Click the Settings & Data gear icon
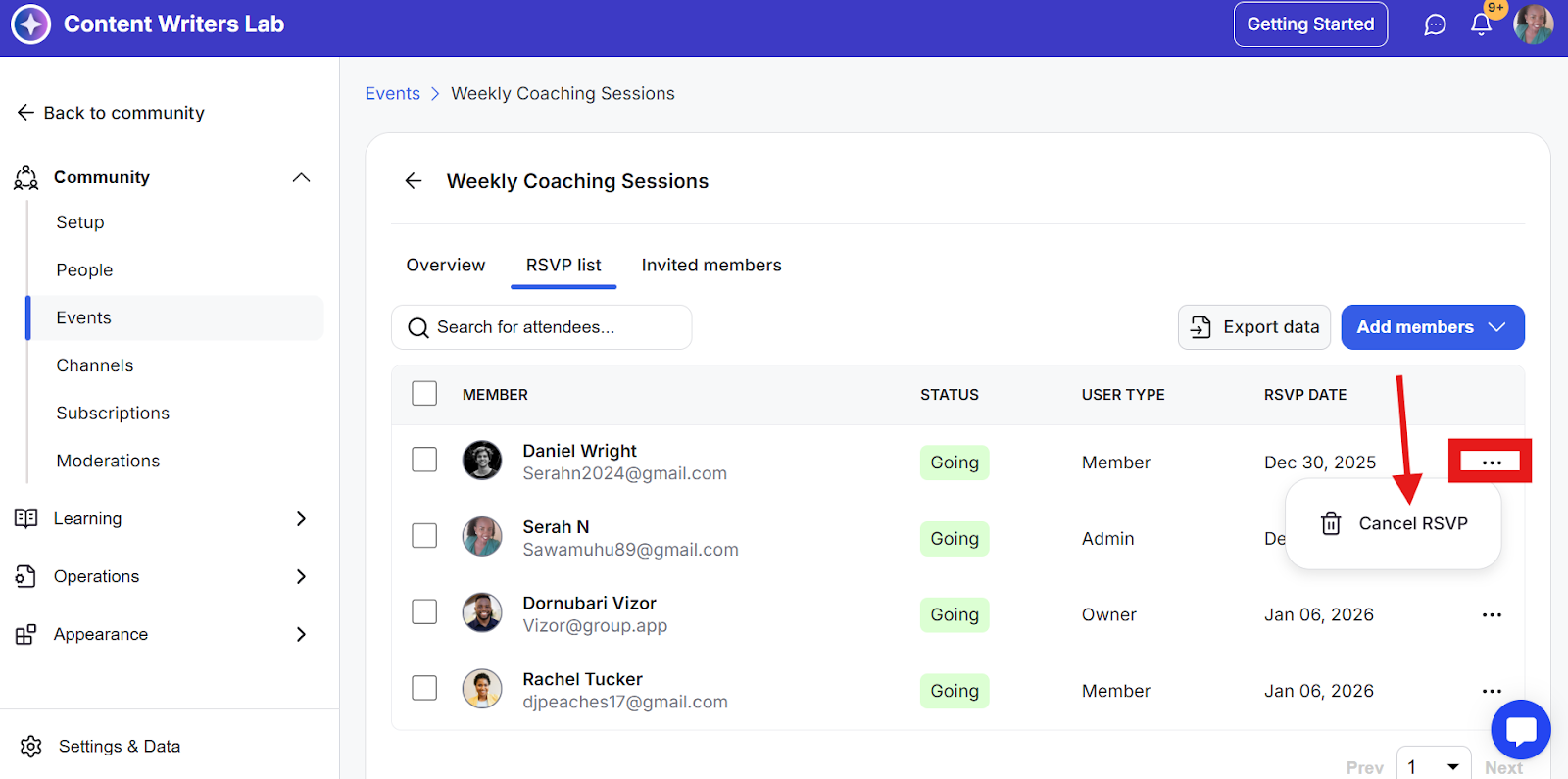 pyautogui.click(x=31, y=747)
